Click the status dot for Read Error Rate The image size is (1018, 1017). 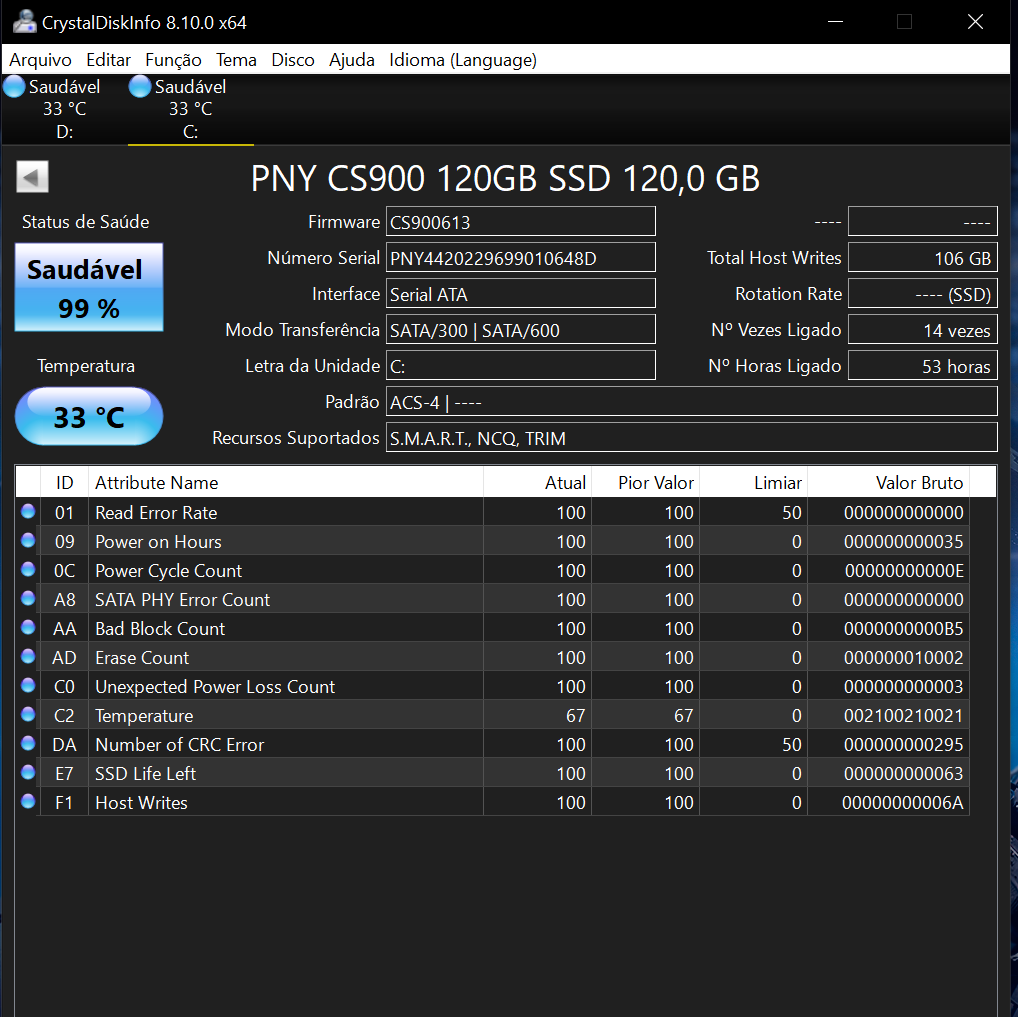pyautogui.click(x=28, y=511)
